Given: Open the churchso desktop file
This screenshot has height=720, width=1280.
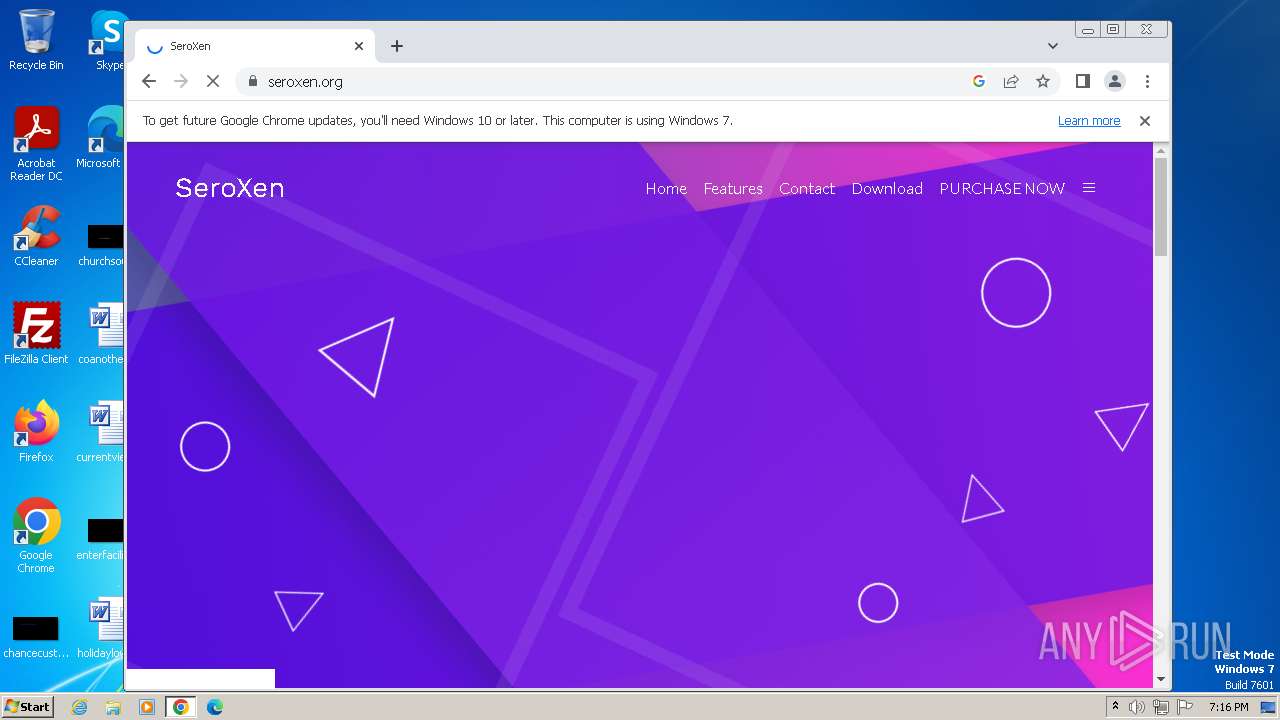Looking at the screenshot, I should coord(101,245).
